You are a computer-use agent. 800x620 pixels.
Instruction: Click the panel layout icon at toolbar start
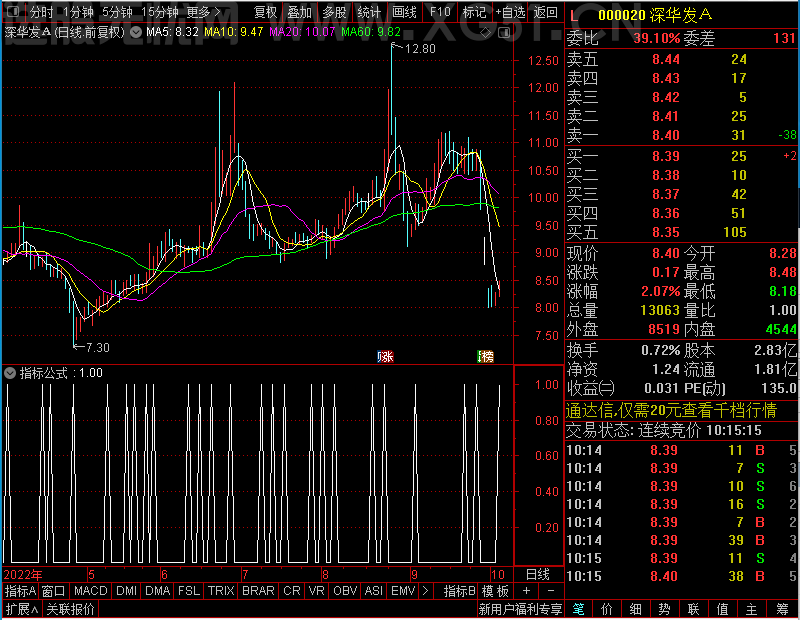pos(13,11)
